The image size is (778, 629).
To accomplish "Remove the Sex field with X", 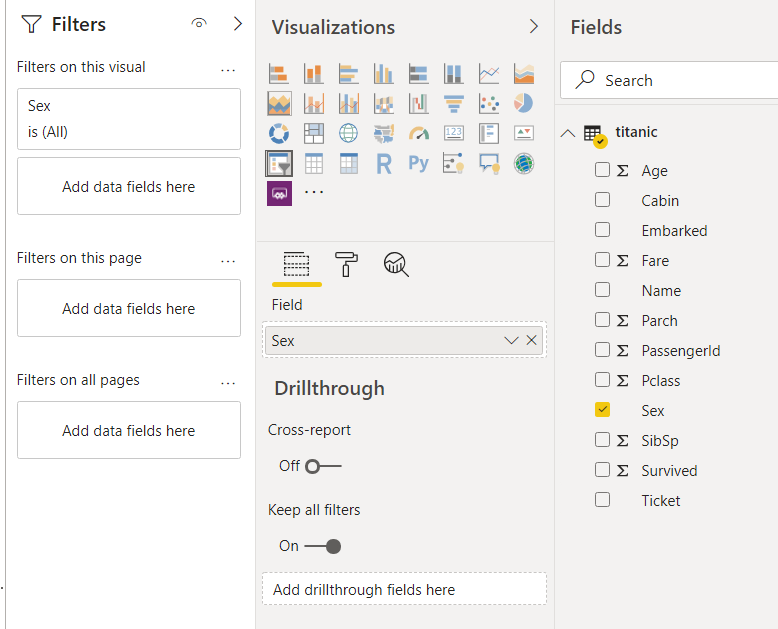I will tap(532, 340).
